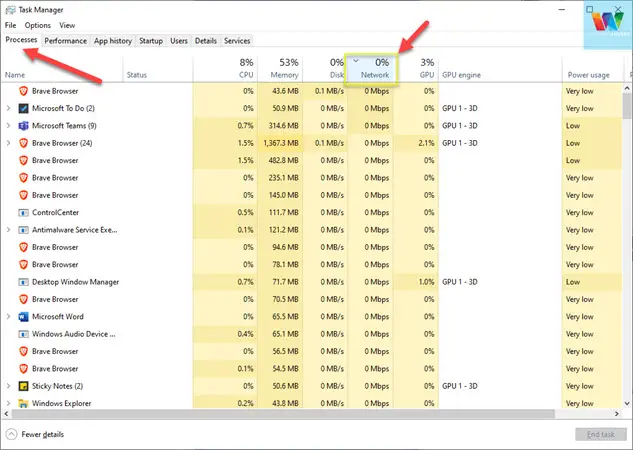Click the Brave icon in the 235.1 MB row
Screen dimensions: 633x450
tap(23, 178)
